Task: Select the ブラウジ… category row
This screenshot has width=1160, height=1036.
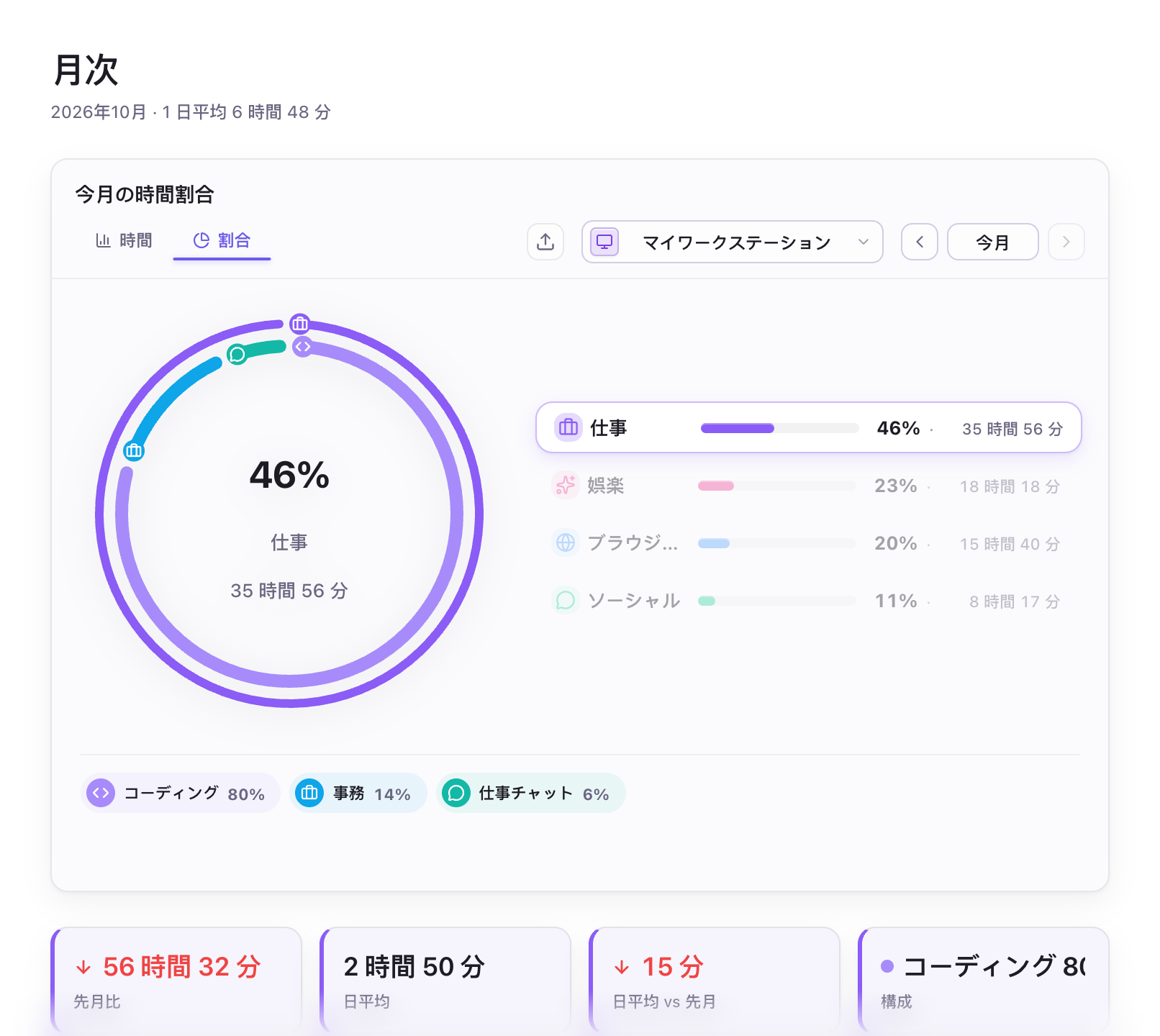Action: pyautogui.click(x=809, y=543)
